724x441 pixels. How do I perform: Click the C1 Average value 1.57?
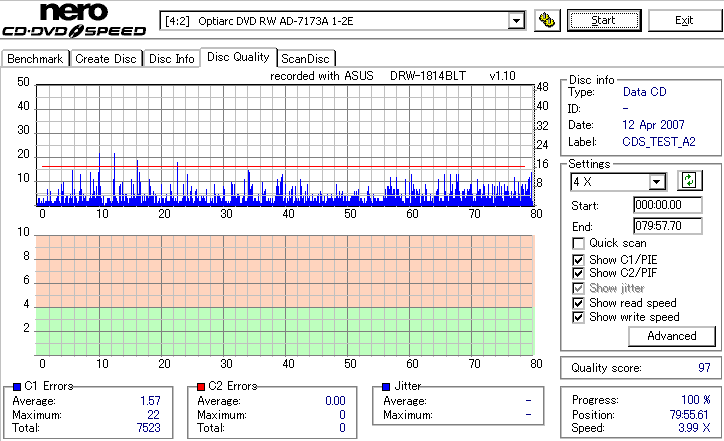pyautogui.click(x=151, y=401)
